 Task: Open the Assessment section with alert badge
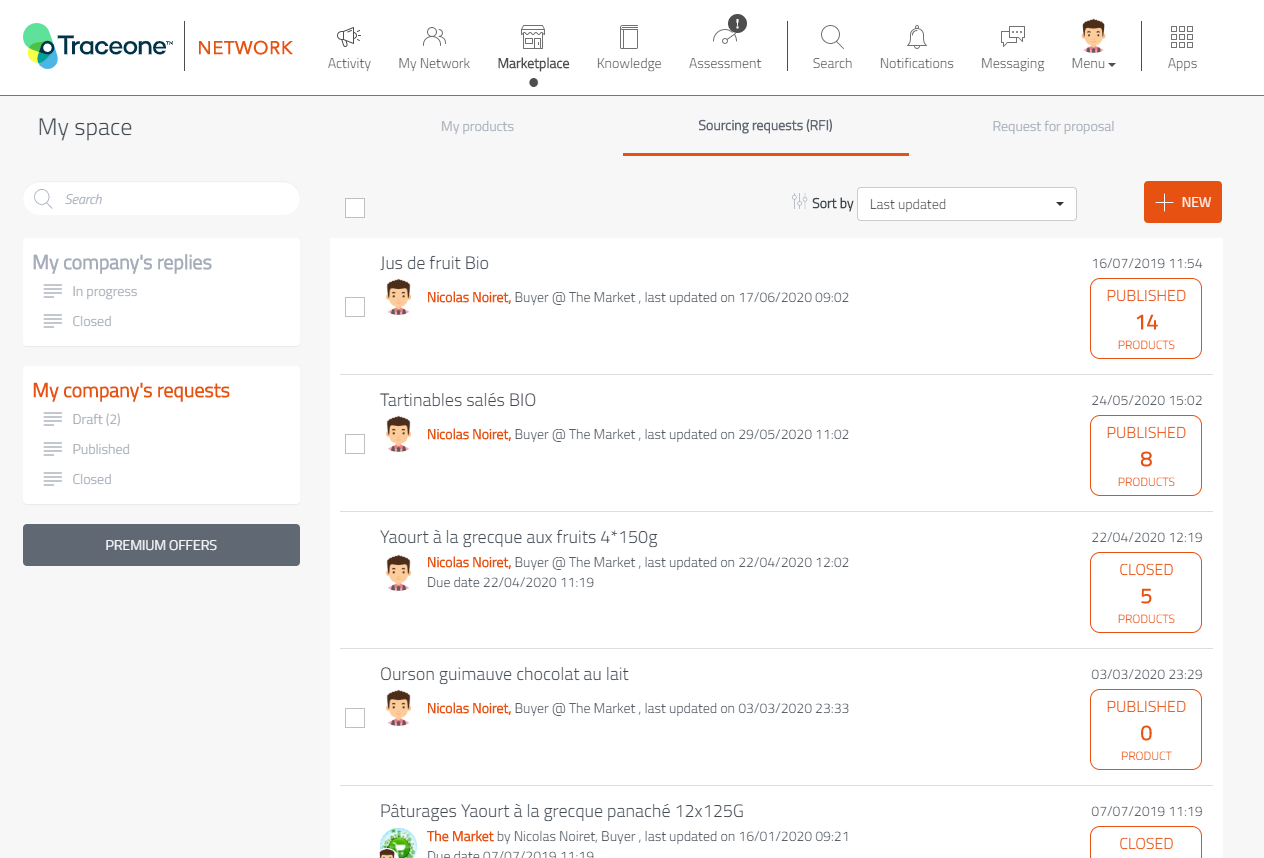(724, 46)
